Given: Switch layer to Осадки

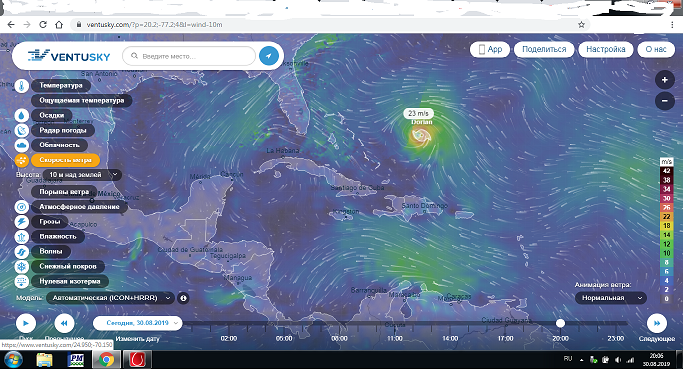Looking at the screenshot, I should [52, 115].
